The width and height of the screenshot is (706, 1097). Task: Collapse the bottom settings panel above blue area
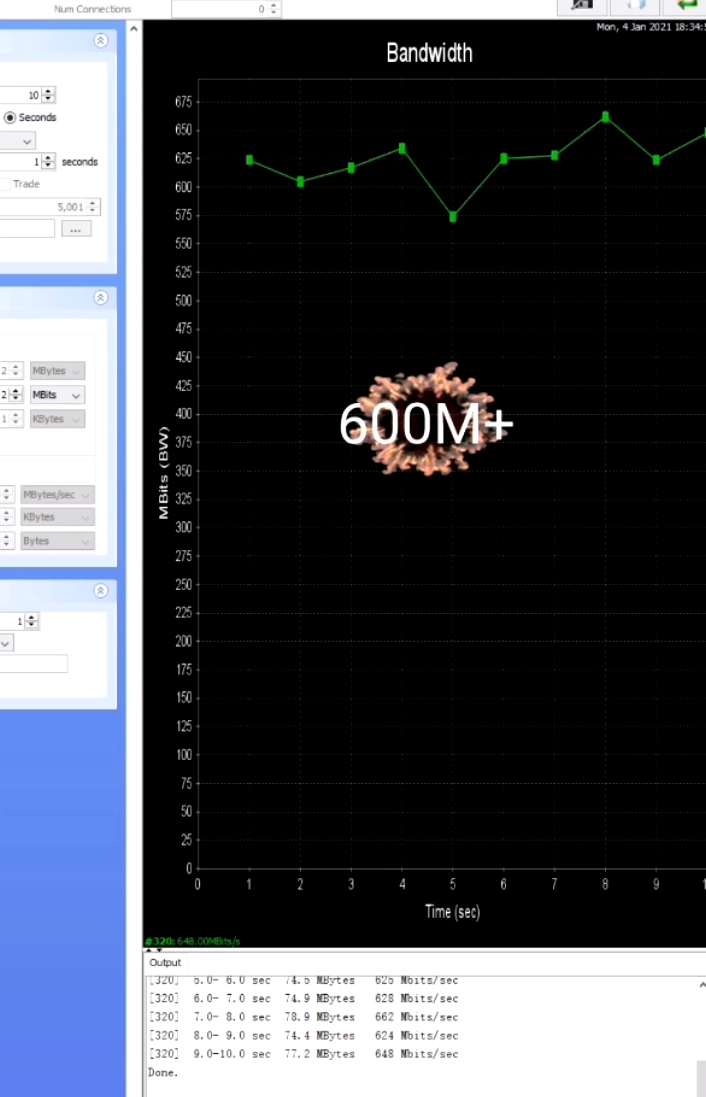101,591
